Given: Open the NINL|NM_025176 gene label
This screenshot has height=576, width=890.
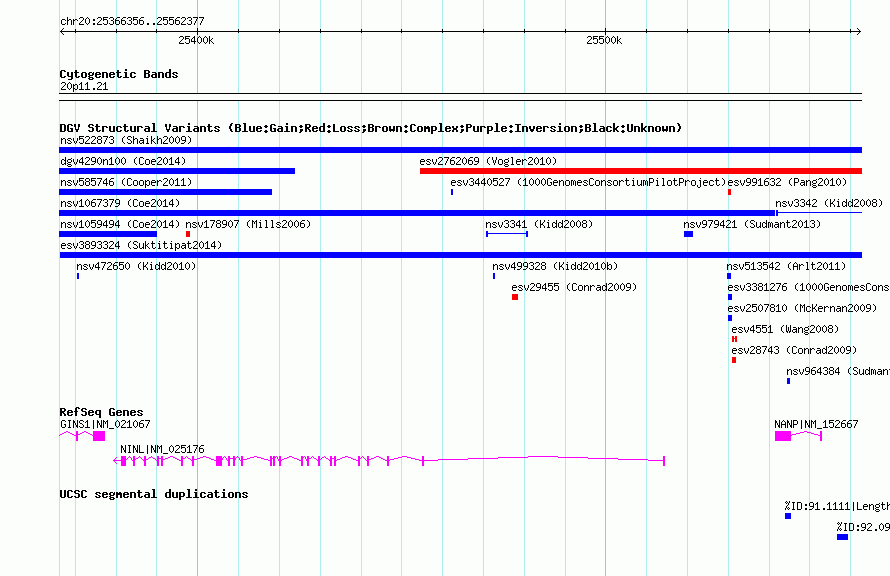Looking at the screenshot, I should [x=162, y=449].
